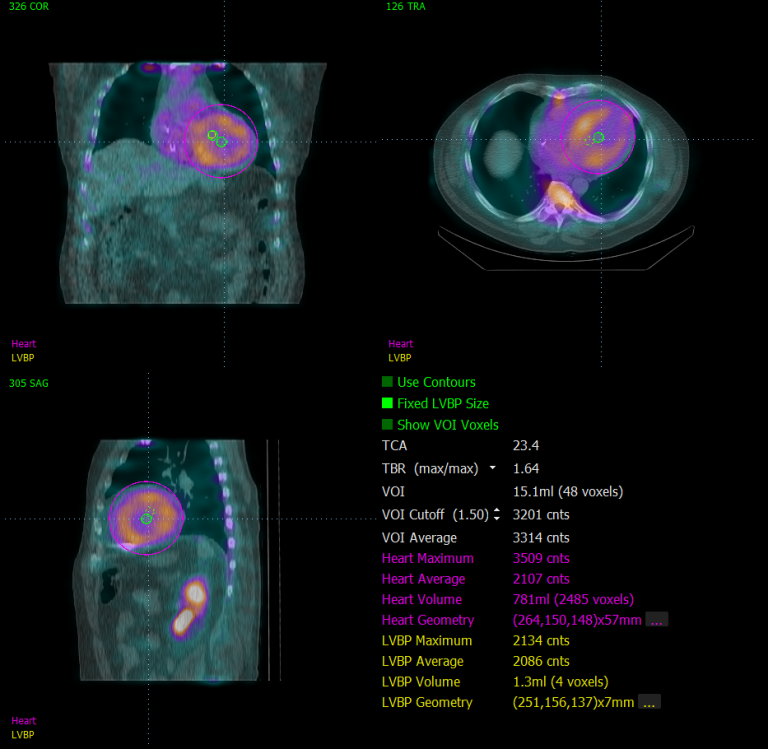
Task: Click the VOI Cutoff value 3201 cnts
Action: click(541, 514)
